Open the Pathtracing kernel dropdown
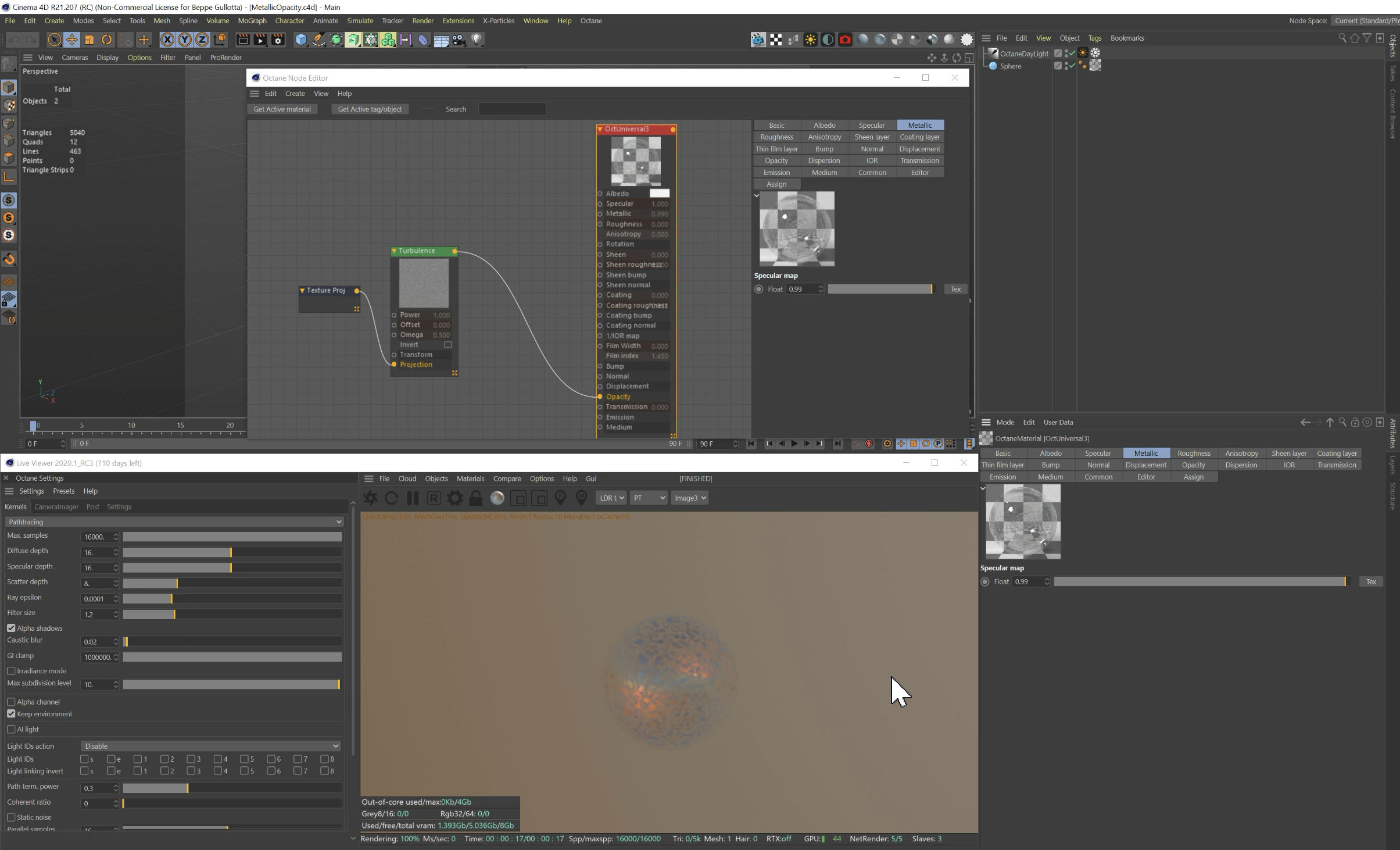 (174, 522)
